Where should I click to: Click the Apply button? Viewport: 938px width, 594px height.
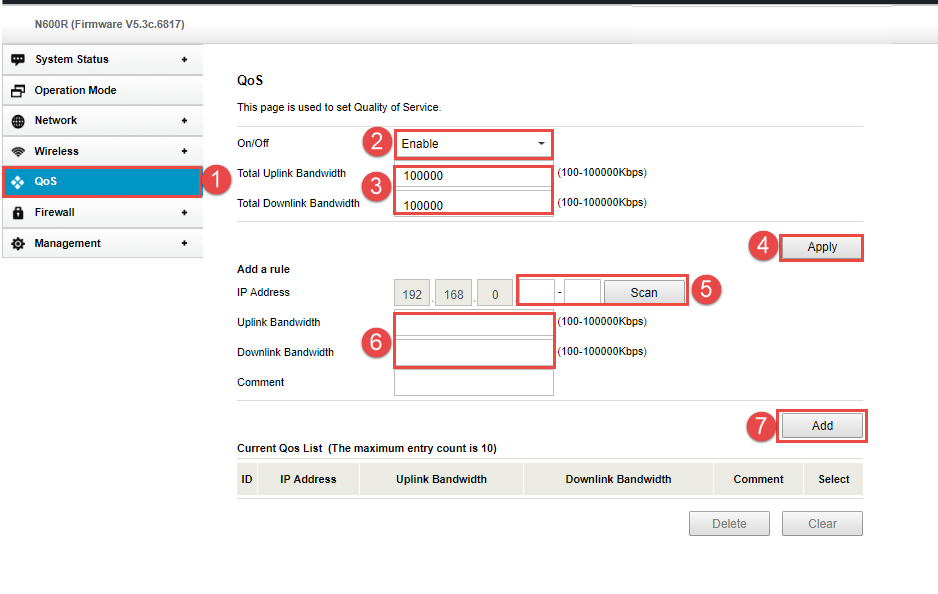tap(822, 247)
